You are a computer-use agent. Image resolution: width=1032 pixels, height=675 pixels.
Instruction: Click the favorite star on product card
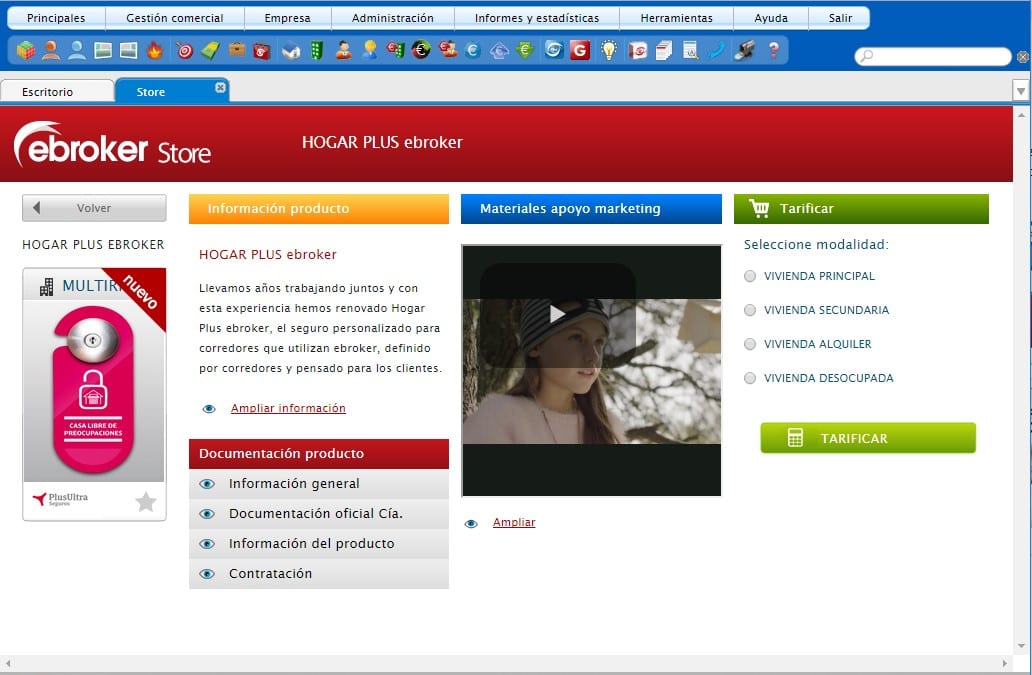point(145,502)
